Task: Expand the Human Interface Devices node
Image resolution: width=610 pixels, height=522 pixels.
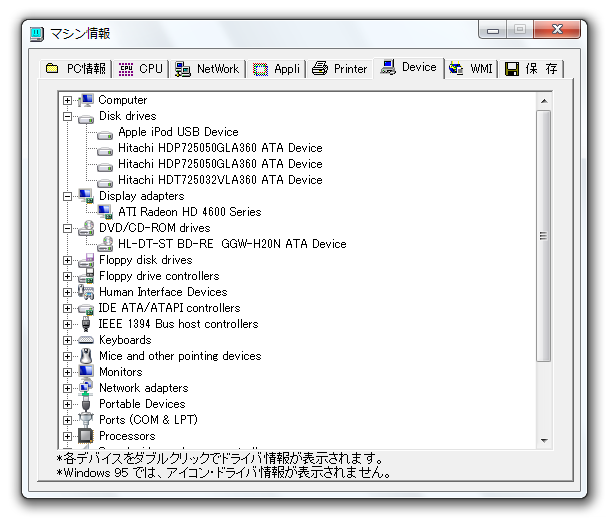Action: [x=67, y=292]
